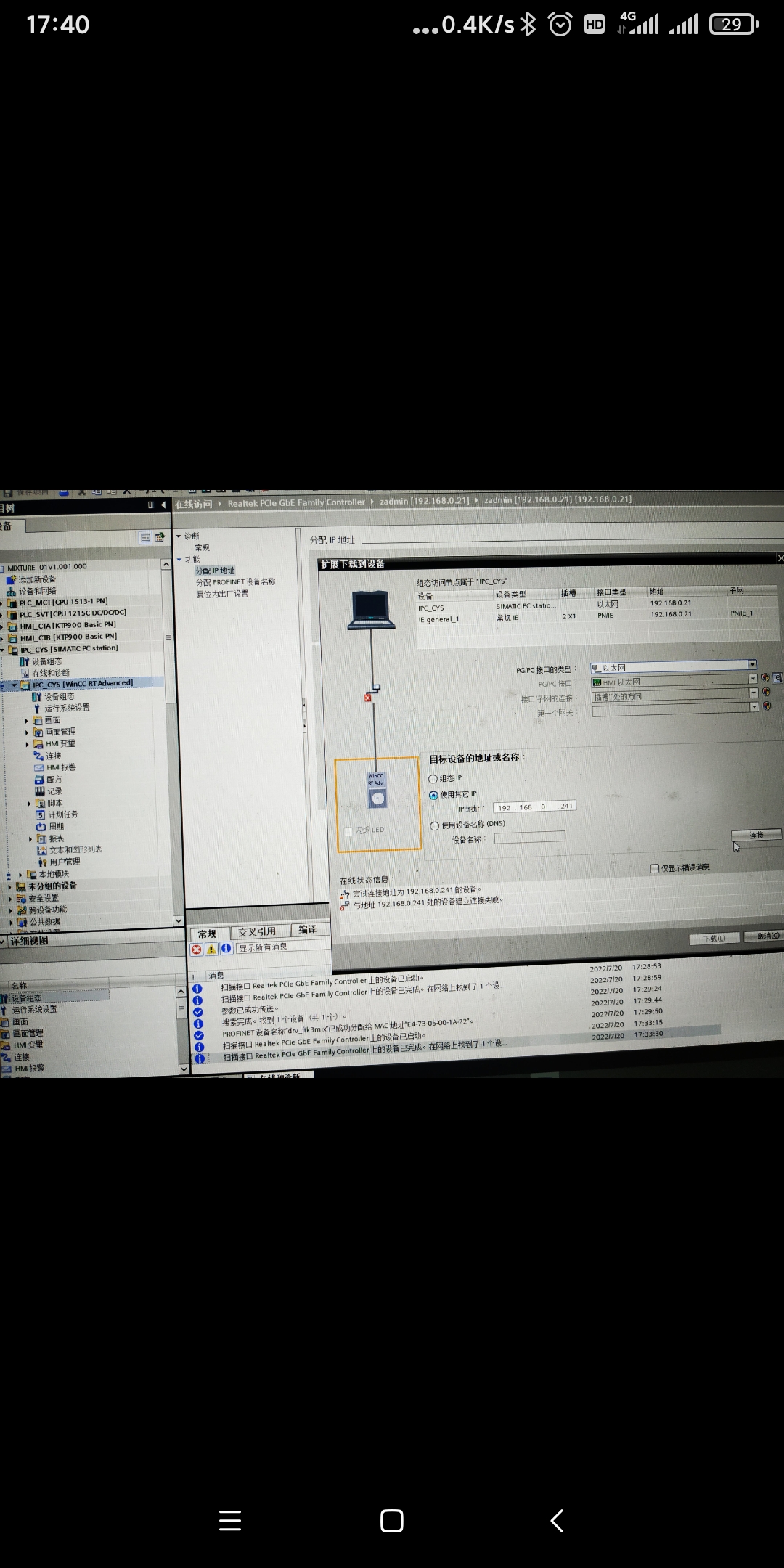Open 设备和网络 in the project tree
Screen dimensions: 784x1568
(x=36, y=591)
